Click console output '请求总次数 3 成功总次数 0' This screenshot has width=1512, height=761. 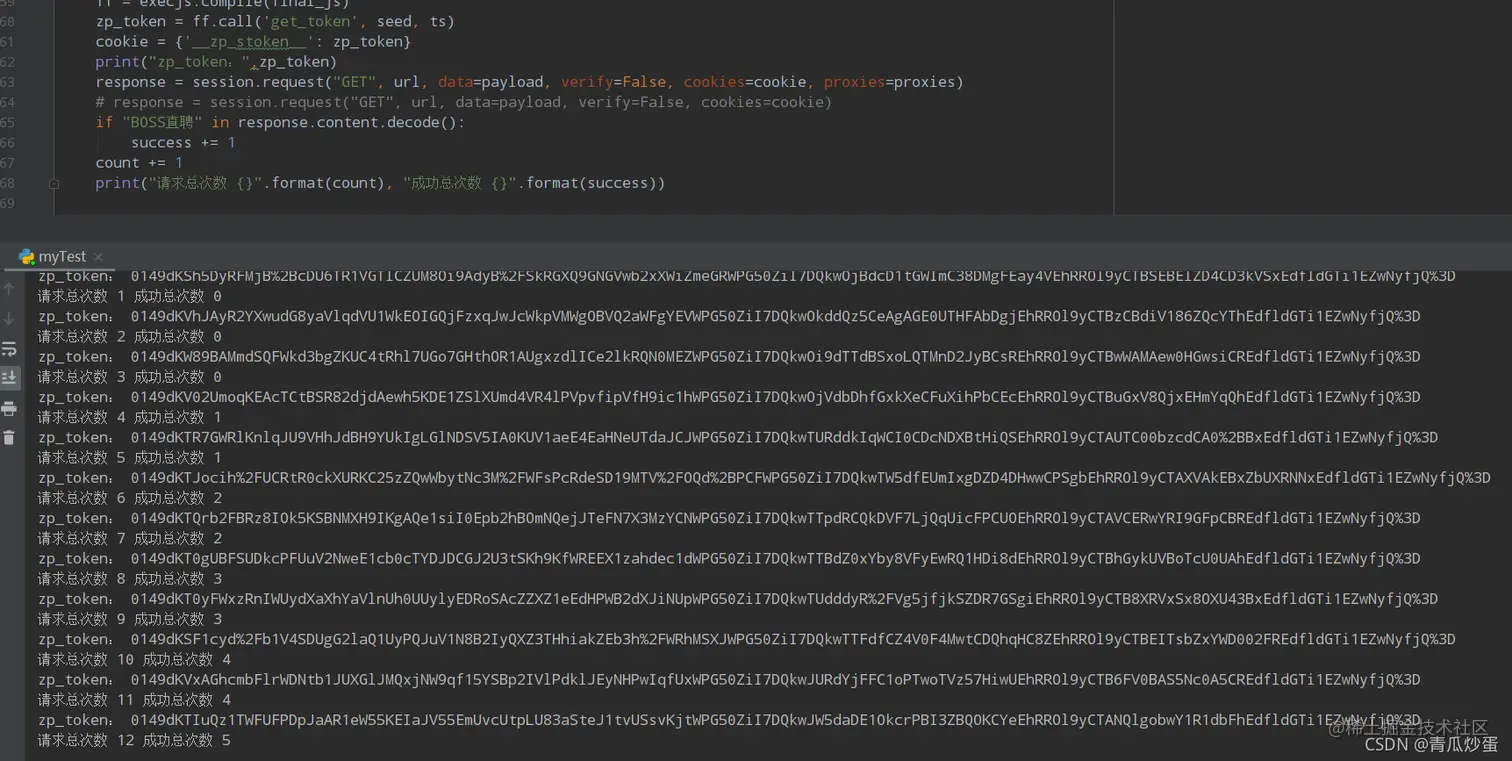(130, 377)
